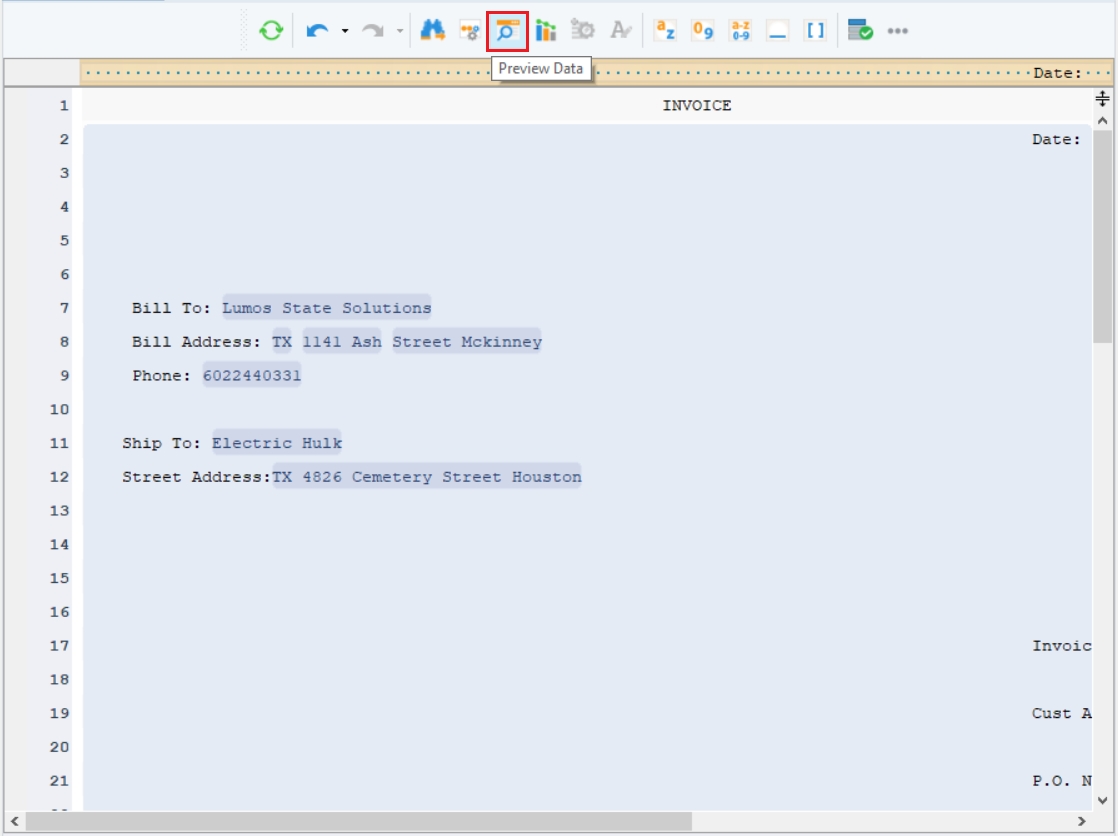1118x836 pixels.
Task: Click the Preview Data icon
Action: [507, 31]
